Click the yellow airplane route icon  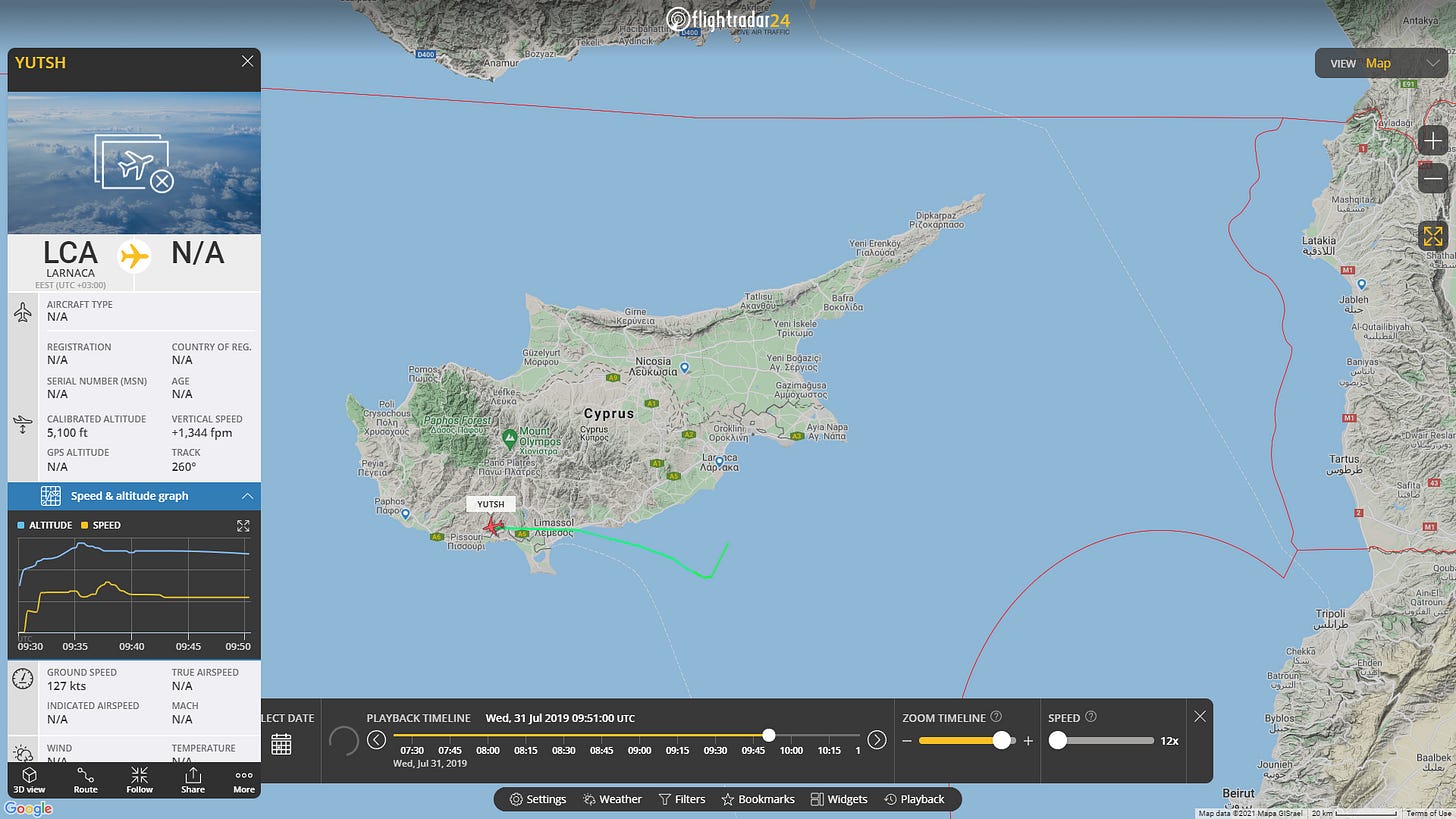coord(134,255)
